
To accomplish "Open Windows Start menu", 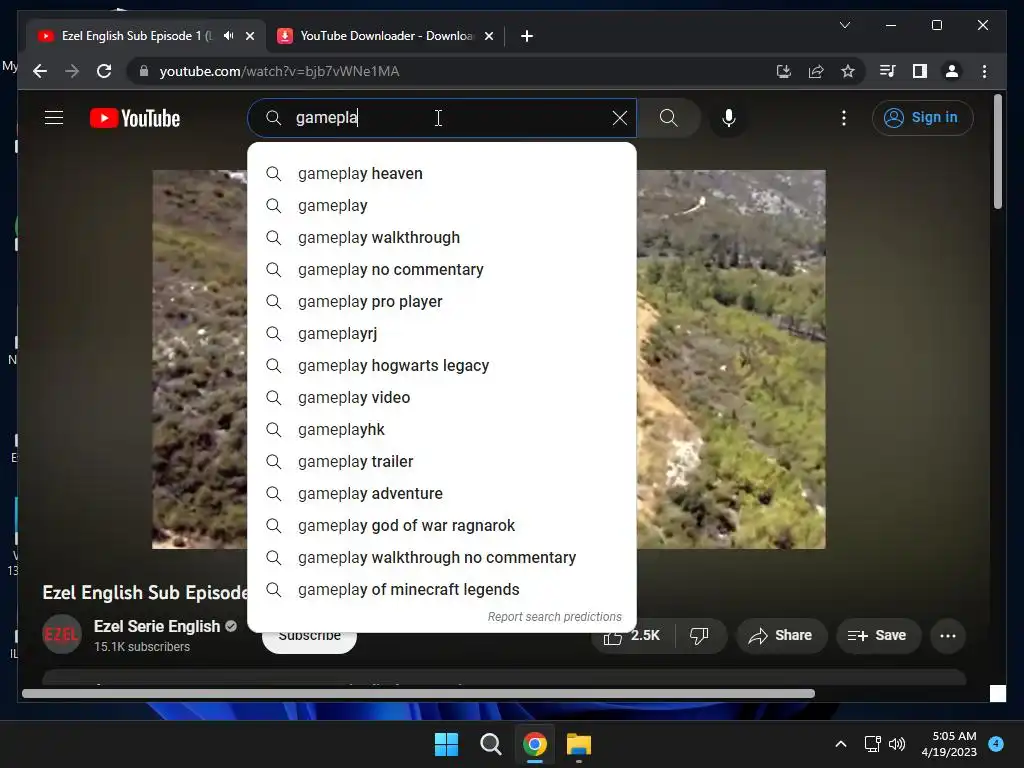I will click(x=447, y=744).
